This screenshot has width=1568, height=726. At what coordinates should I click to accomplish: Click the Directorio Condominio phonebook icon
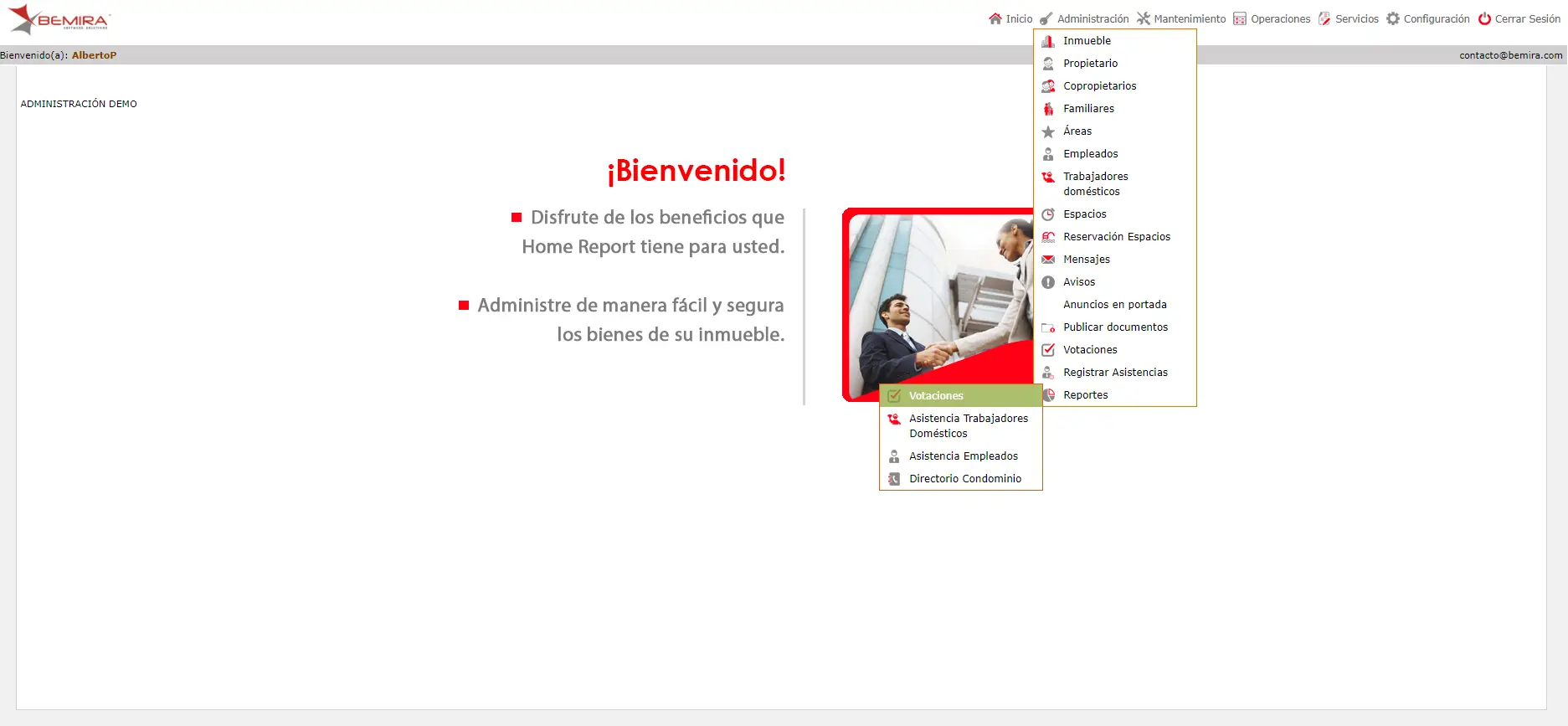[894, 479]
